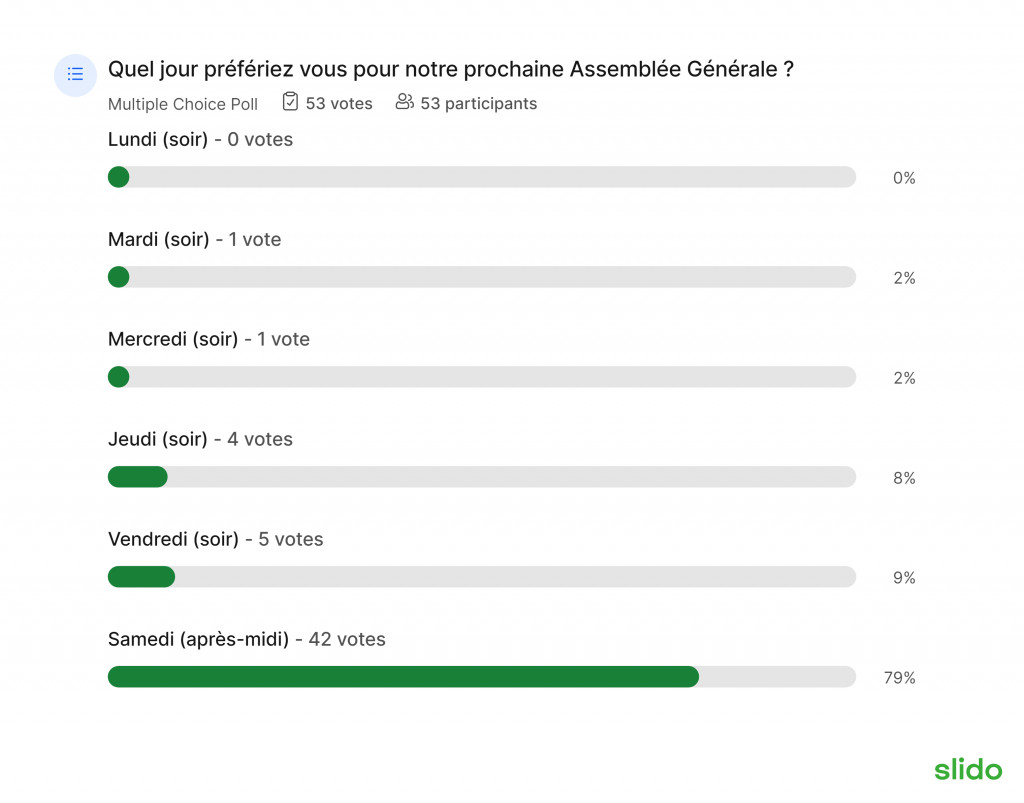Viewport: 1024px width, 803px height.
Task: Click the 0% percentage for Lundi
Action: [x=904, y=178]
